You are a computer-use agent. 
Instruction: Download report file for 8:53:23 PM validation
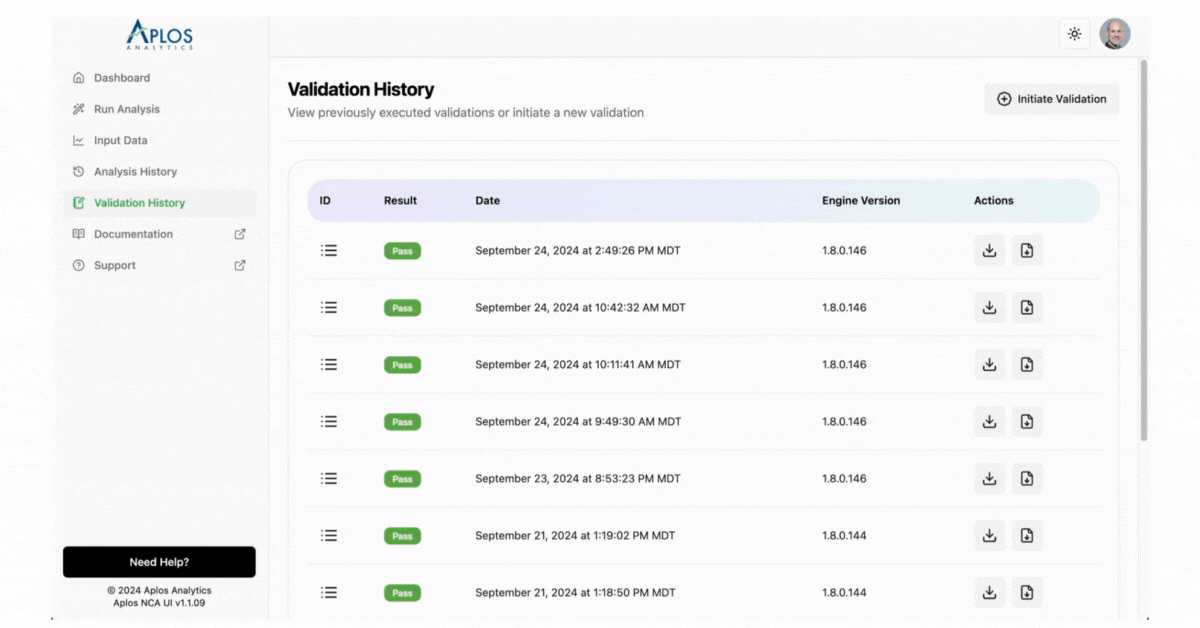click(x=1027, y=478)
